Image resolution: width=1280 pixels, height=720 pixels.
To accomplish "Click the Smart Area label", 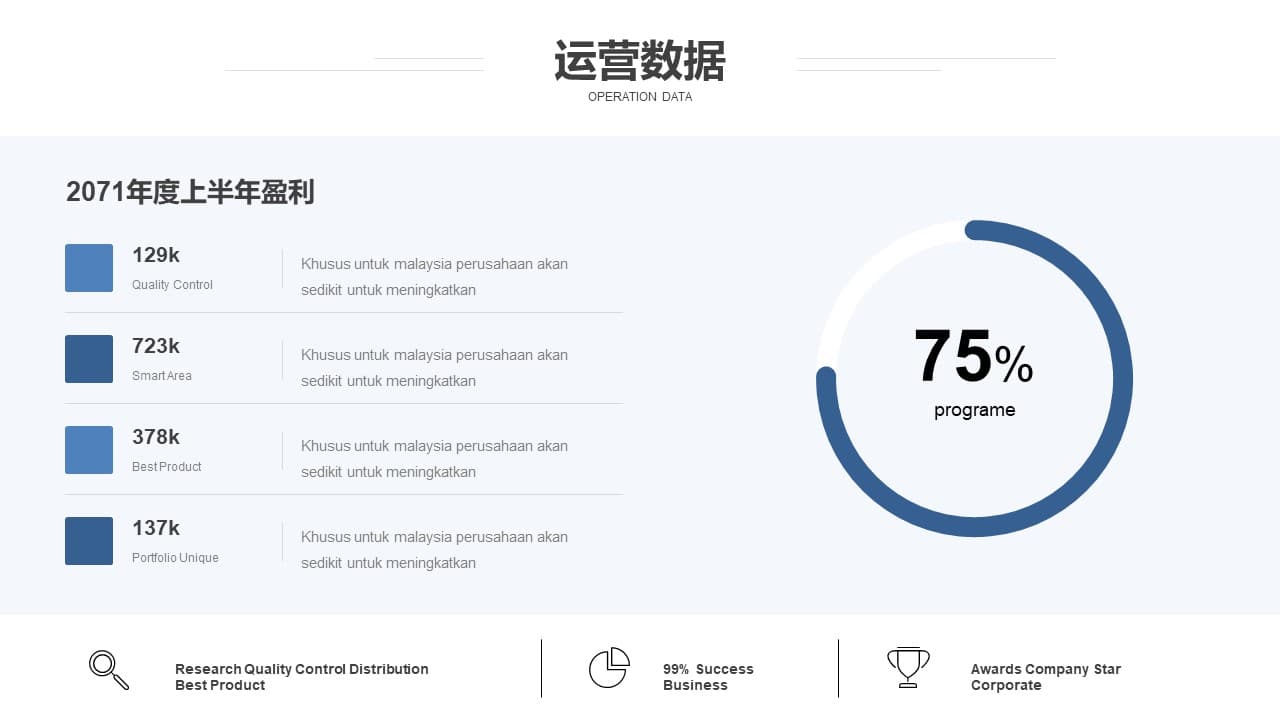I will click(x=162, y=376).
